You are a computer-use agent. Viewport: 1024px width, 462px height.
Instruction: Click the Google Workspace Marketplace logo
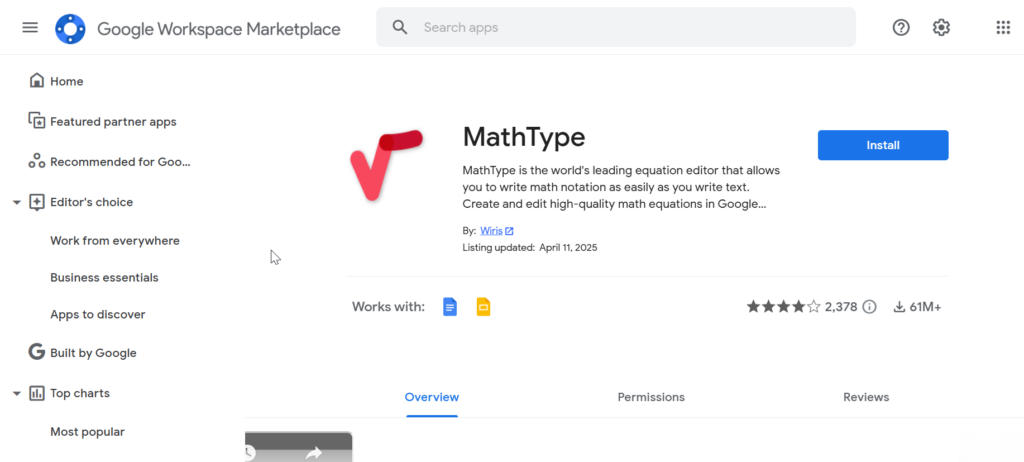point(70,28)
